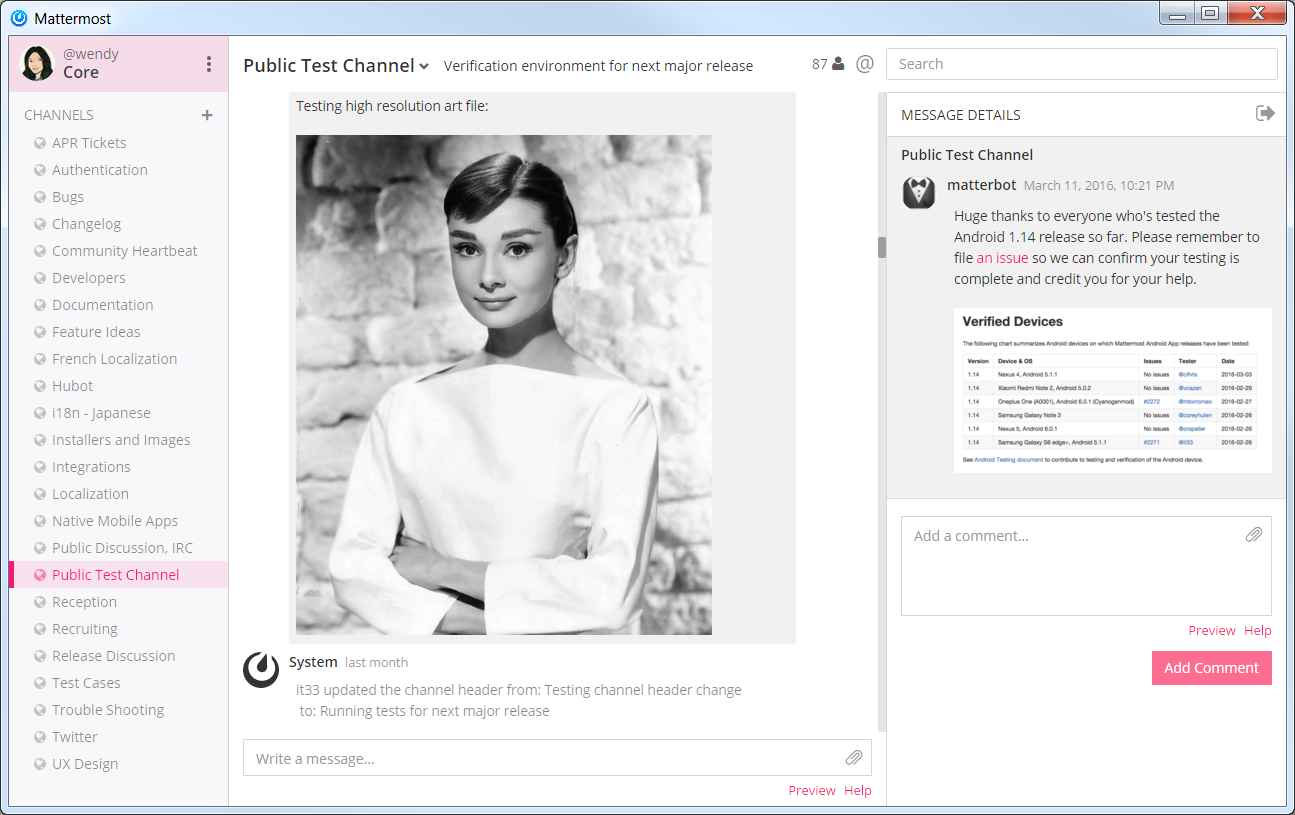Screen dimensions: 1295x815
Task: Open the Installers and Images channel
Action: (x=119, y=440)
